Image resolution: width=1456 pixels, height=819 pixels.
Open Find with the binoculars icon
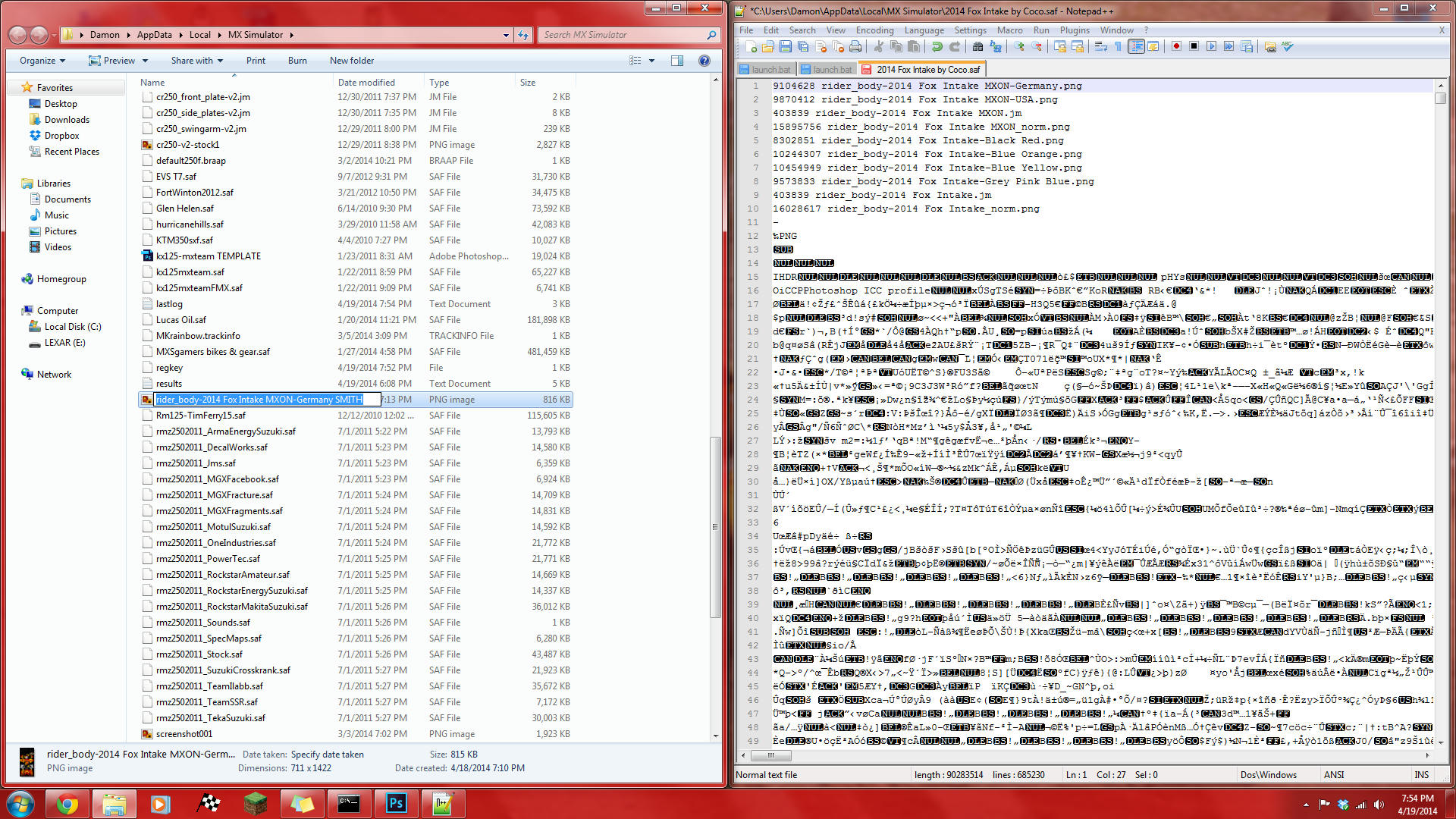point(977,46)
